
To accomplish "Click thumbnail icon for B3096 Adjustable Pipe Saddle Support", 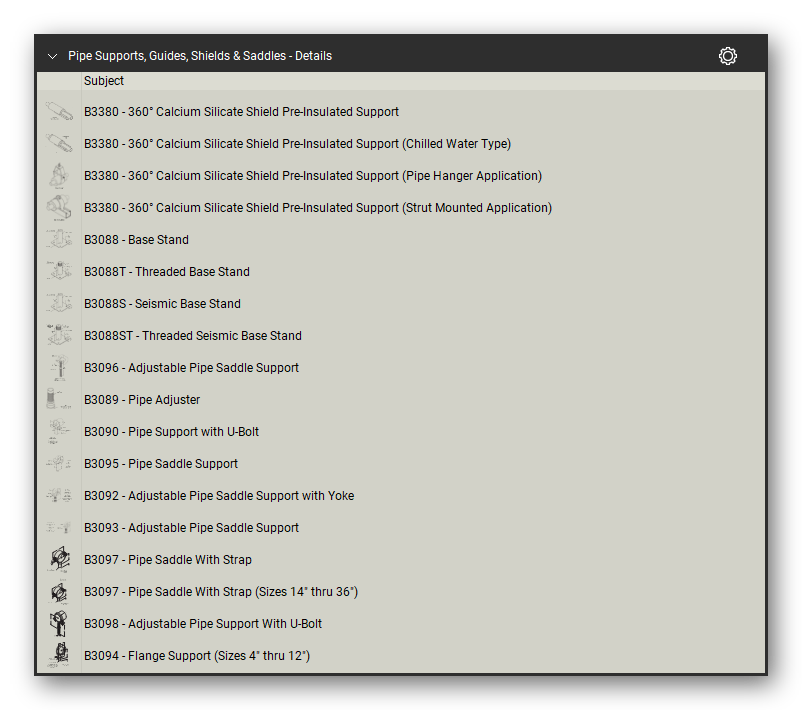I will (59, 368).
